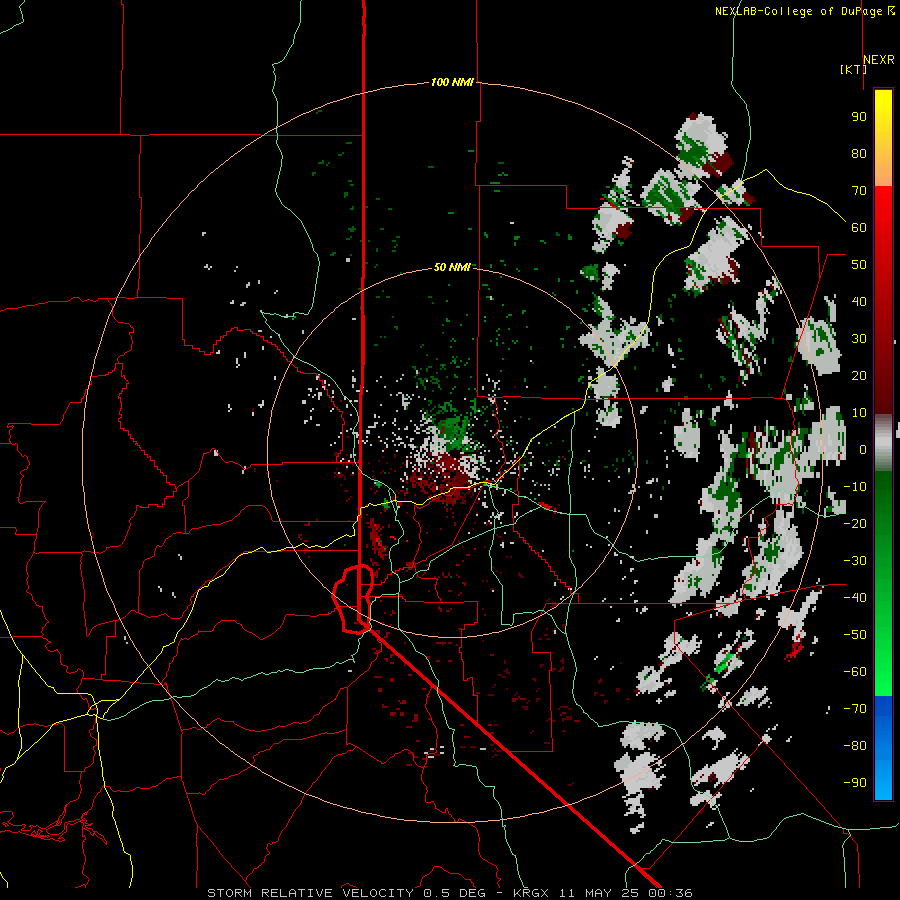Click the blue bottom segment of color bar
Viewport: 900px width, 900px height.
coord(883,748)
